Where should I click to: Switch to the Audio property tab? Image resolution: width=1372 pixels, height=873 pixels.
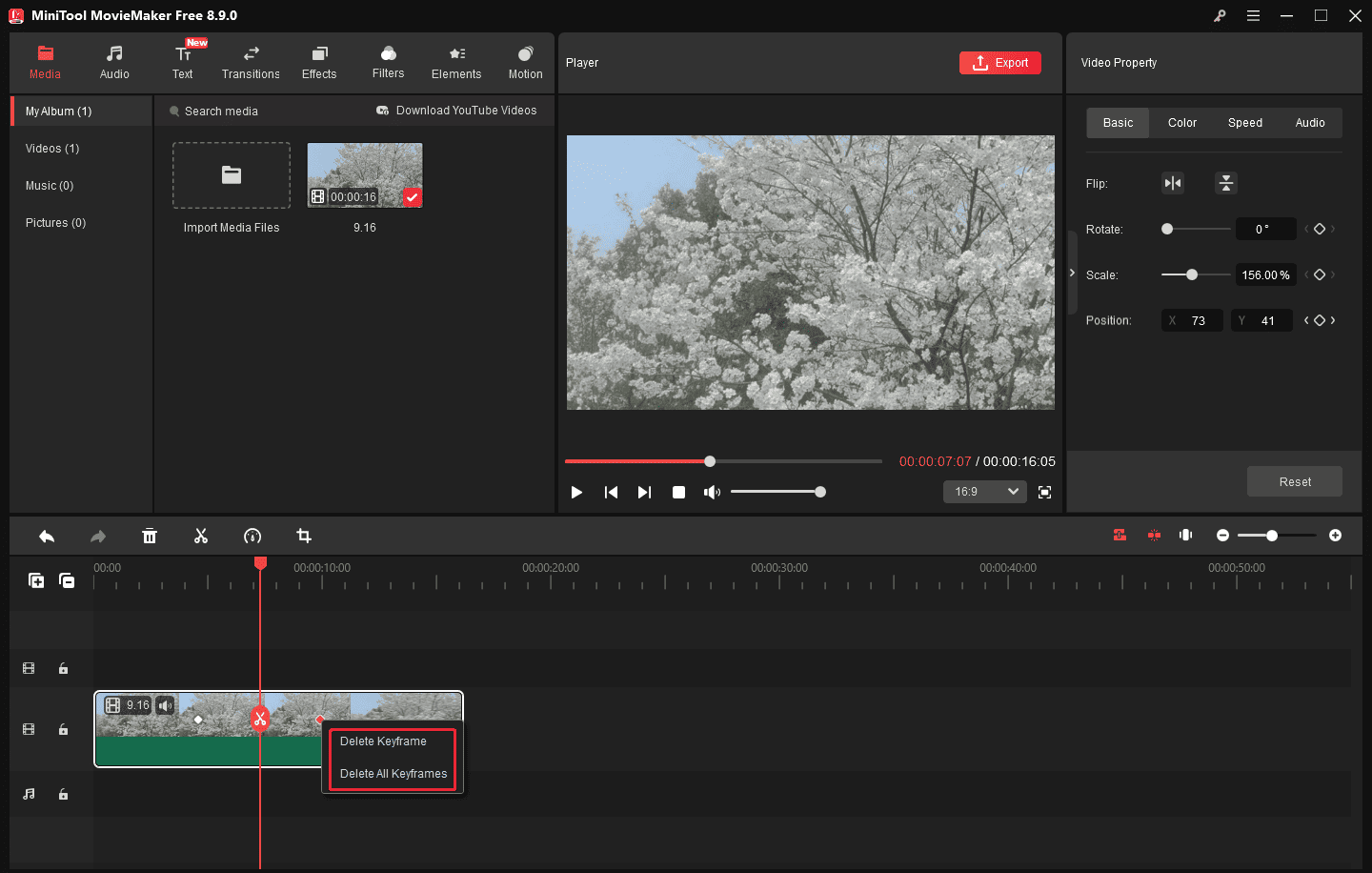[1310, 123]
